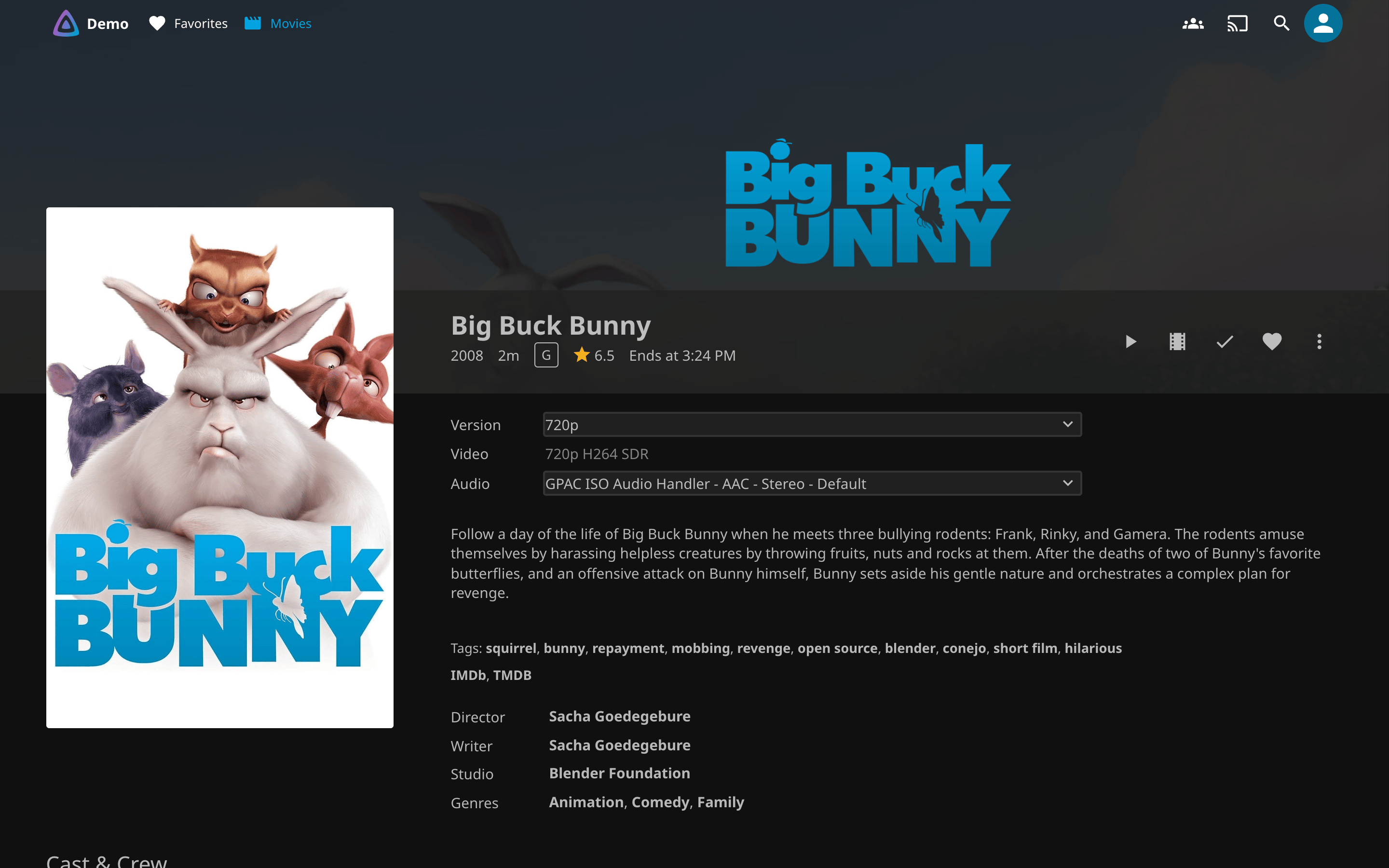Open the user profile avatar
This screenshot has width=1389, height=868.
coord(1323,24)
